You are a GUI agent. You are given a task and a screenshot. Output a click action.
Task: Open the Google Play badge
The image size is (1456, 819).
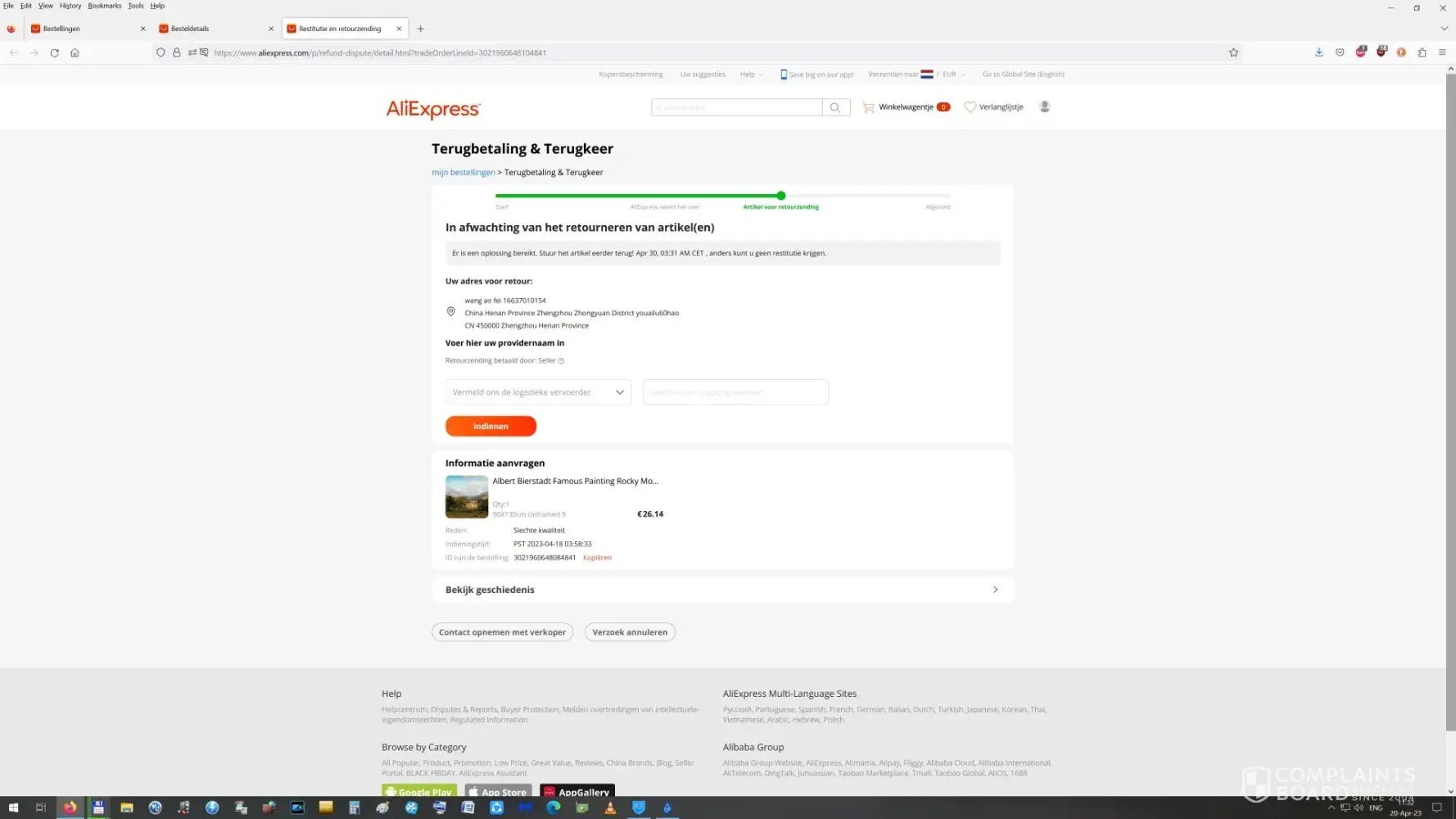pyautogui.click(x=419, y=791)
